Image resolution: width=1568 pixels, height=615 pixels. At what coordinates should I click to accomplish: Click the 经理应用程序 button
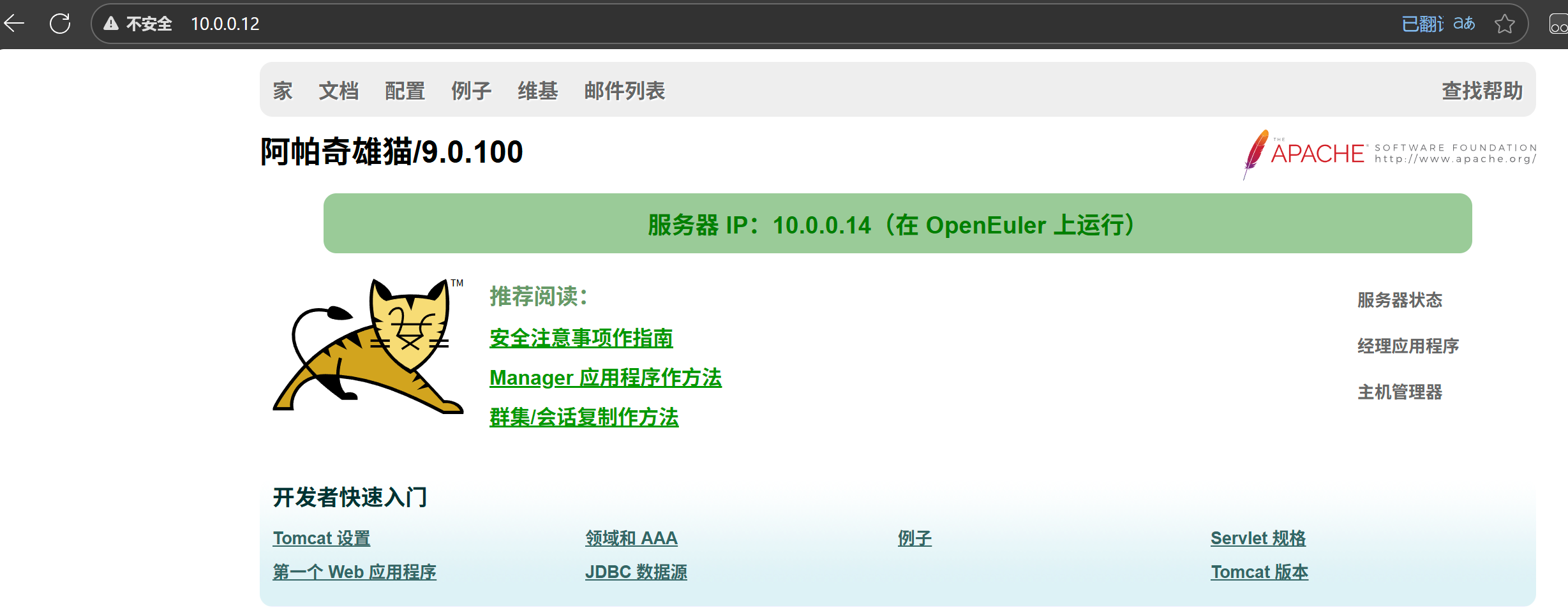pos(1408,346)
